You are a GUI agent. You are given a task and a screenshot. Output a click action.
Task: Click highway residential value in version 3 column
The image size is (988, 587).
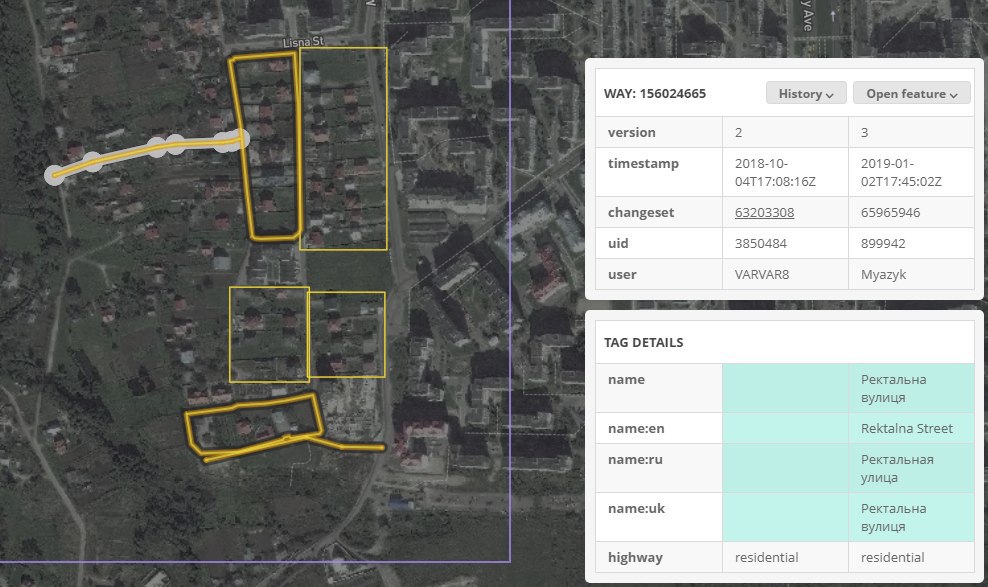[892, 557]
